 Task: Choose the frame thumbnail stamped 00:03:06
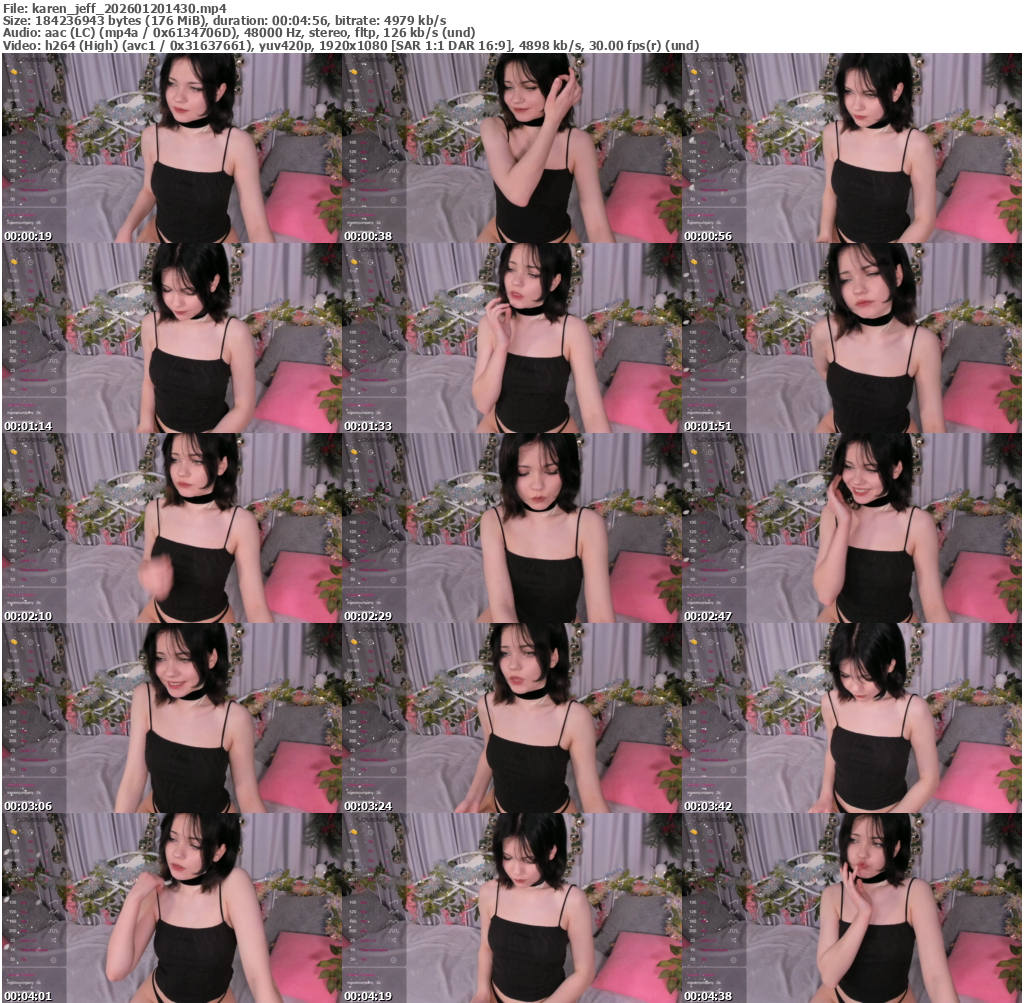click(x=171, y=718)
